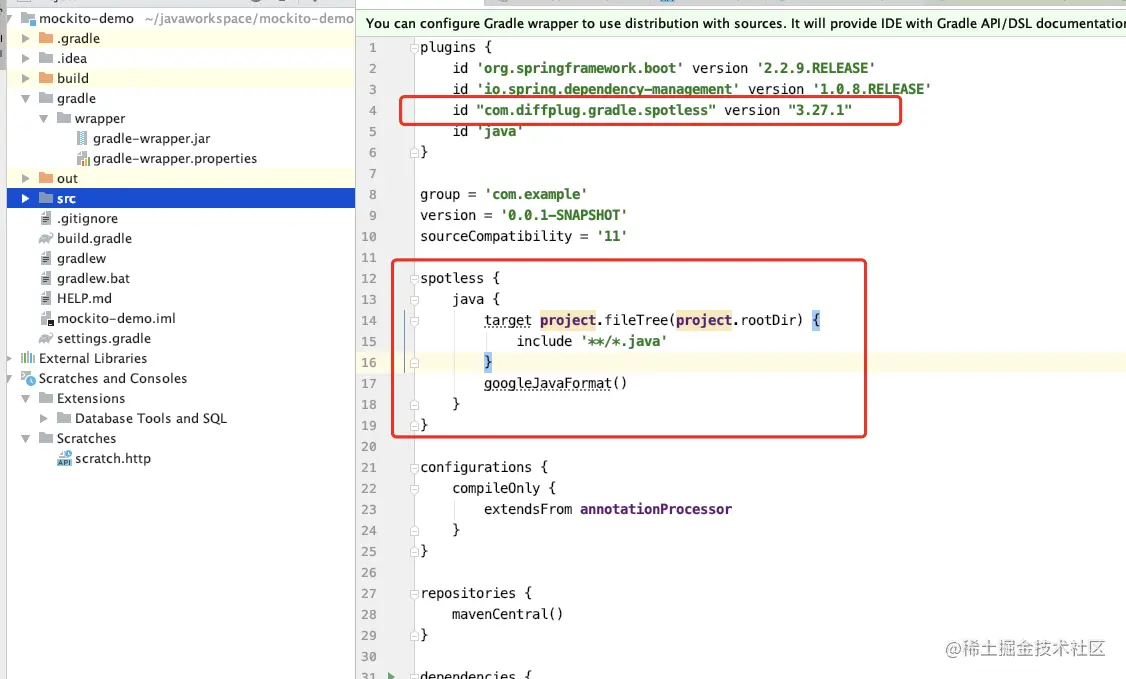Image resolution: width=1126 pixels, height=679 pixels.
Task: Collapse the gradle folder arrow
Action: (x=26, y=98)
